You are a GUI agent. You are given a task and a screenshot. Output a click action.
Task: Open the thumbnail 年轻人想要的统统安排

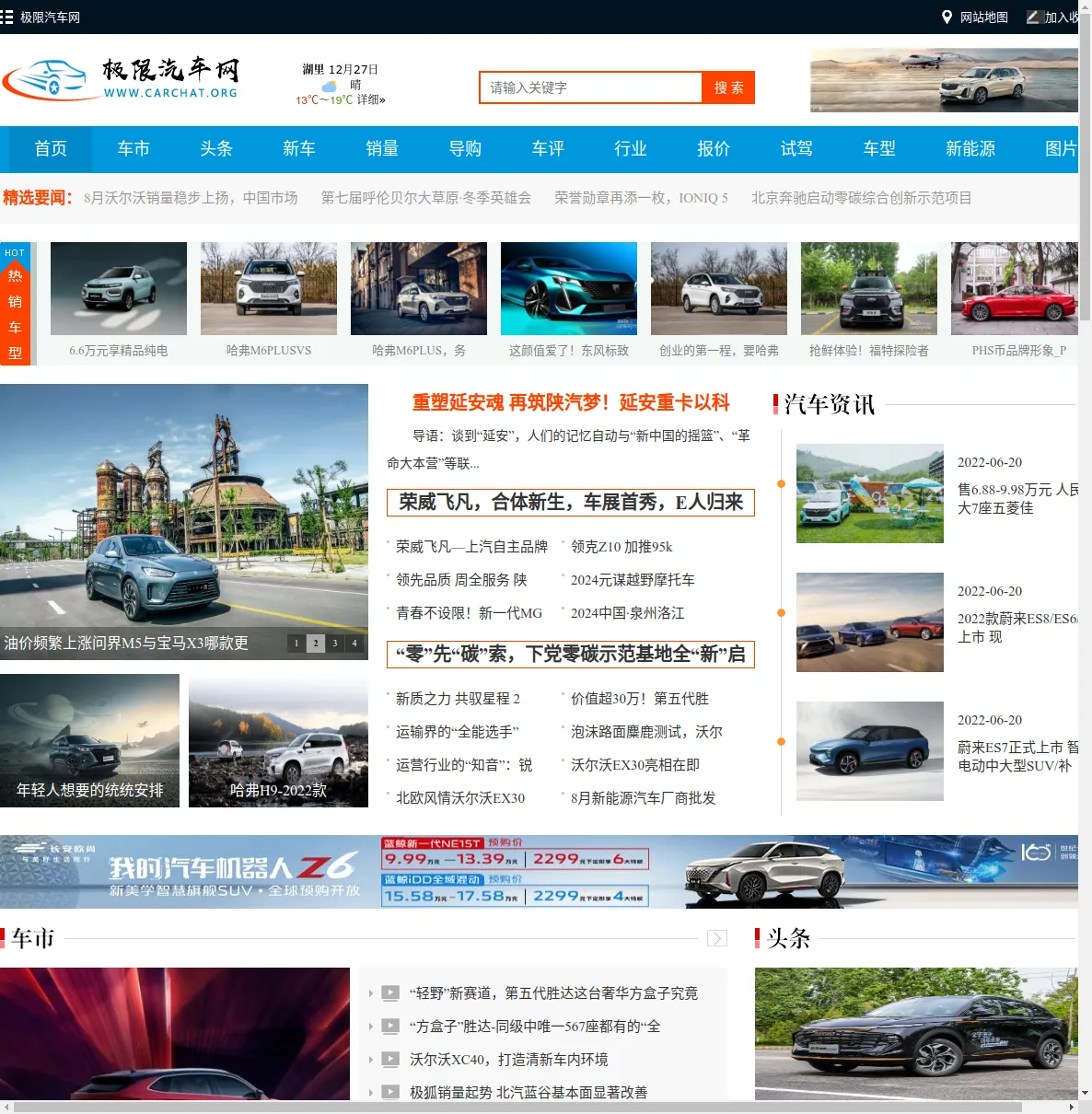click(89, 741)
